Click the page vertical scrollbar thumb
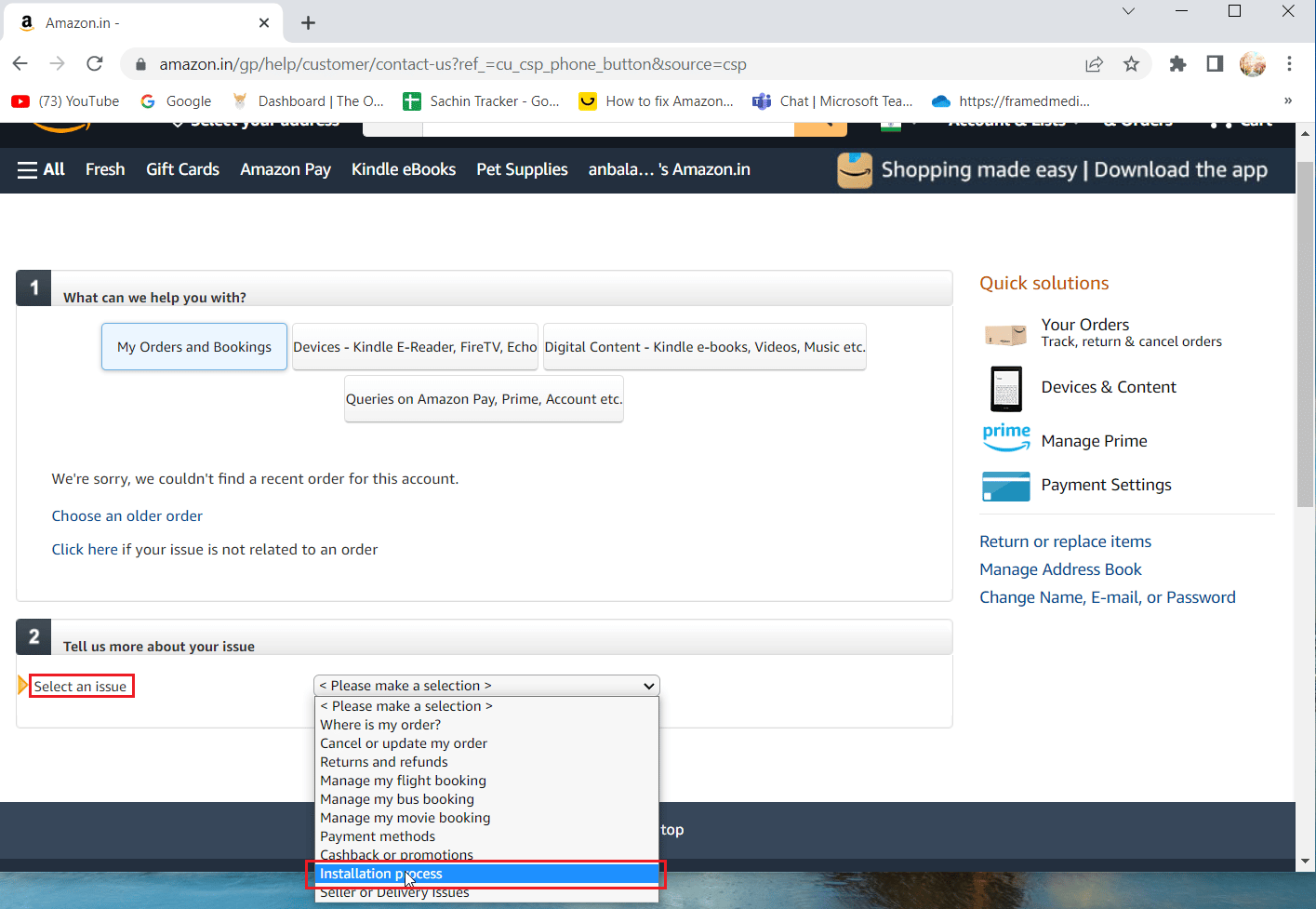This screenshot has height=909, width=1316. click(x=1305, y=335)
